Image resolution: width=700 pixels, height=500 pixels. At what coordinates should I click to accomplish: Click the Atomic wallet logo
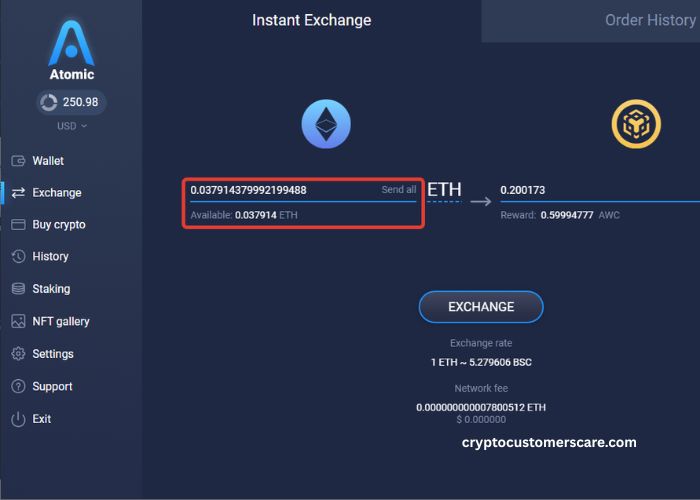click(71, 45)
